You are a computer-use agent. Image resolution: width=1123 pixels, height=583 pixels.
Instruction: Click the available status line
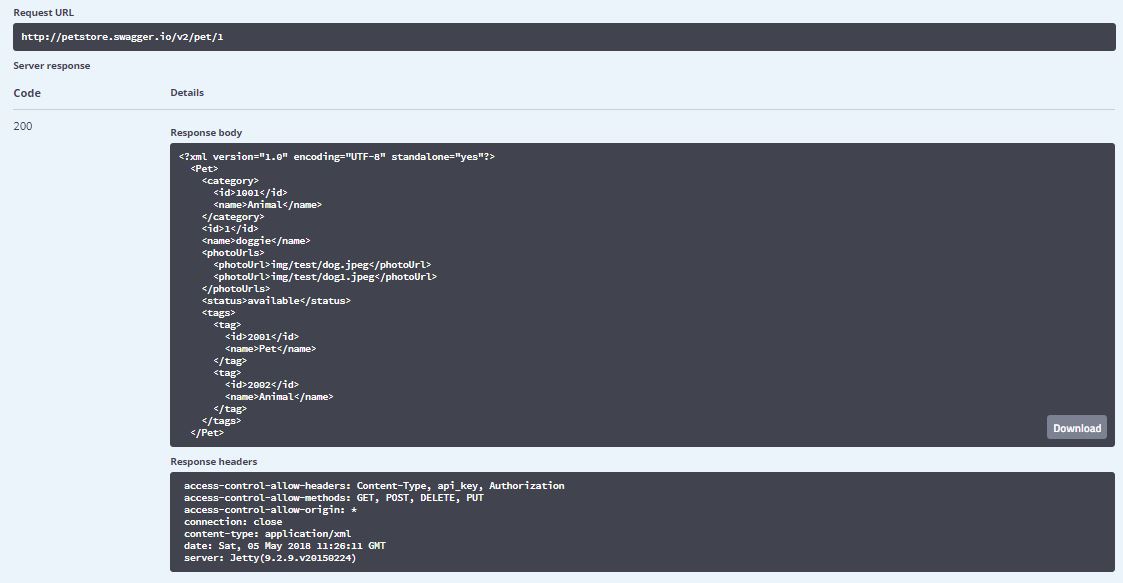[x=276, y=301]
